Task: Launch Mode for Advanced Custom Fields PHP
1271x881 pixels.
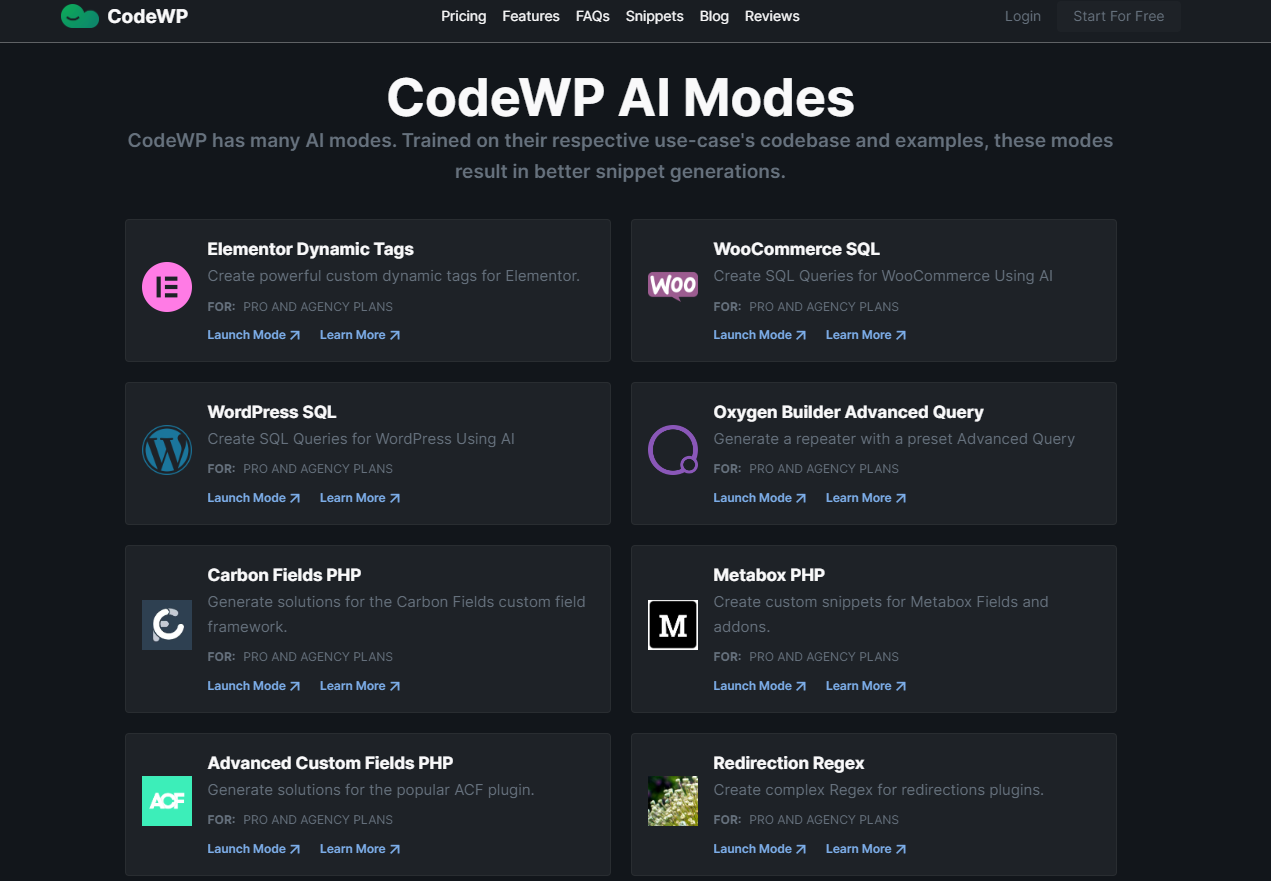Action: tap(254, 849)
